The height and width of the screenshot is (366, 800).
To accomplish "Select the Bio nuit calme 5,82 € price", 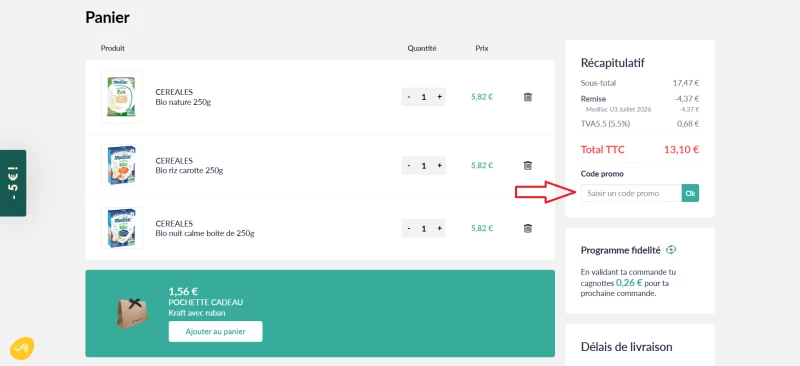I will tap(482, 228).
